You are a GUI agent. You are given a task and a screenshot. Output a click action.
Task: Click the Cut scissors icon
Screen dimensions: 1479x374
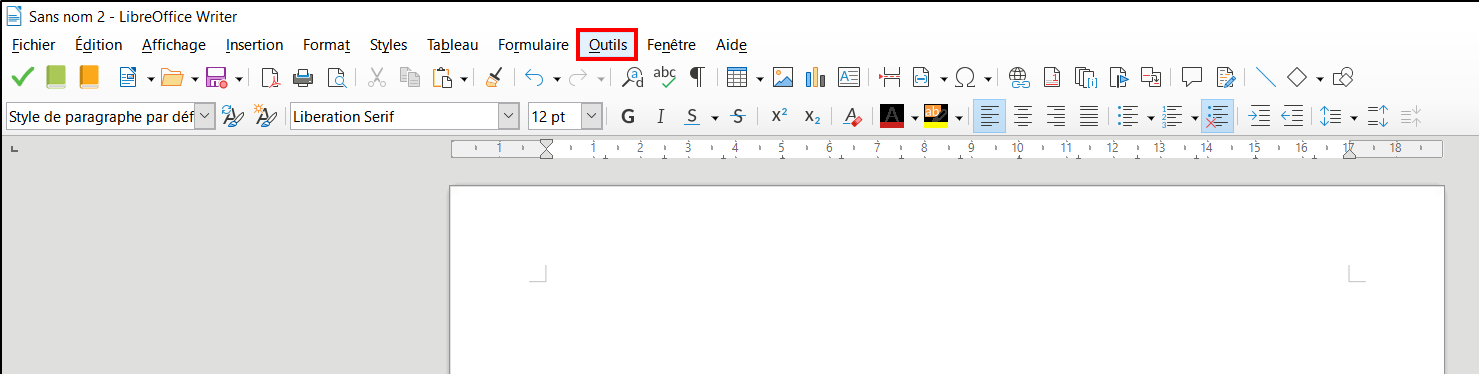[377, 77]
